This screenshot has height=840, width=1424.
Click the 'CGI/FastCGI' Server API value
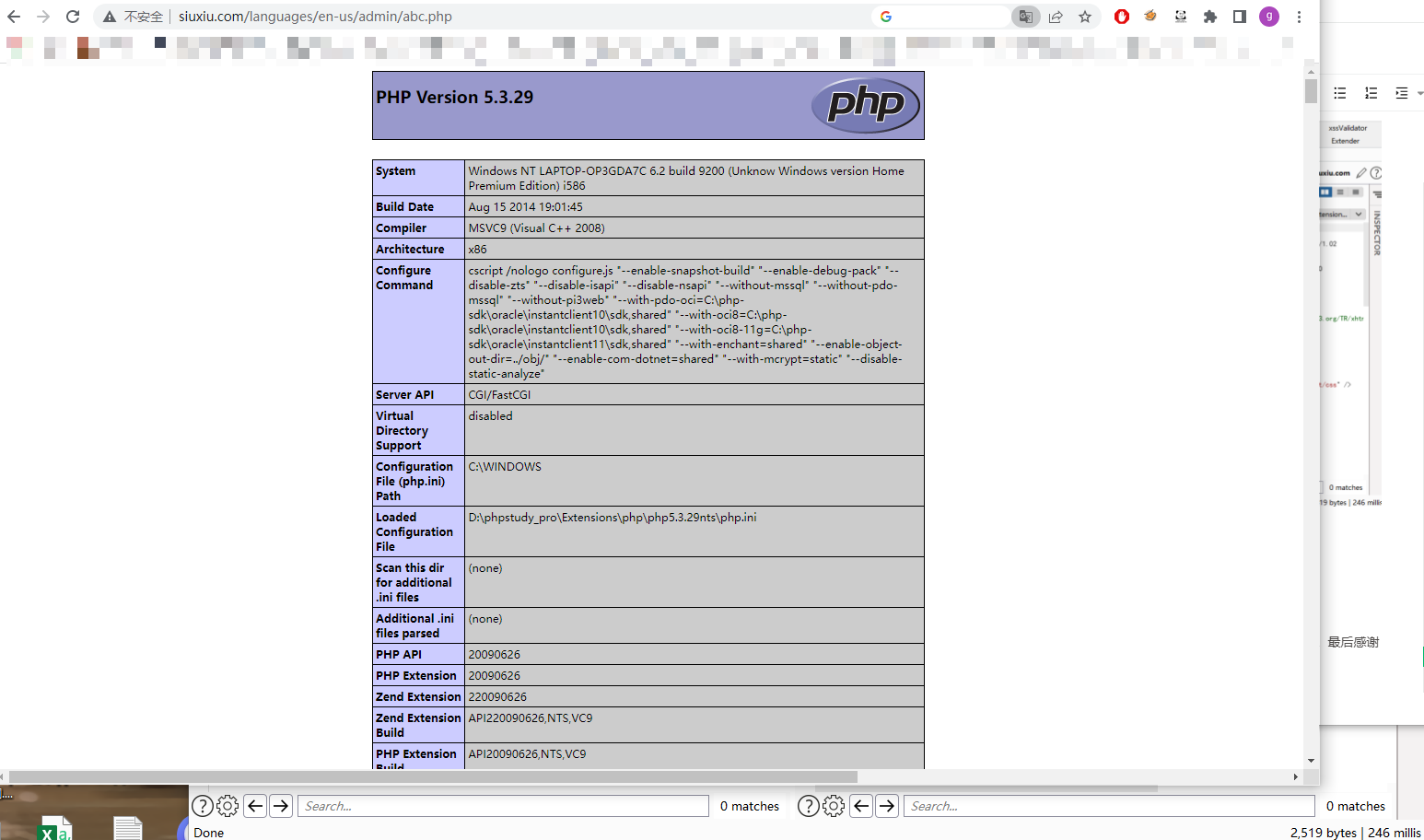click(x=499, y=395)
